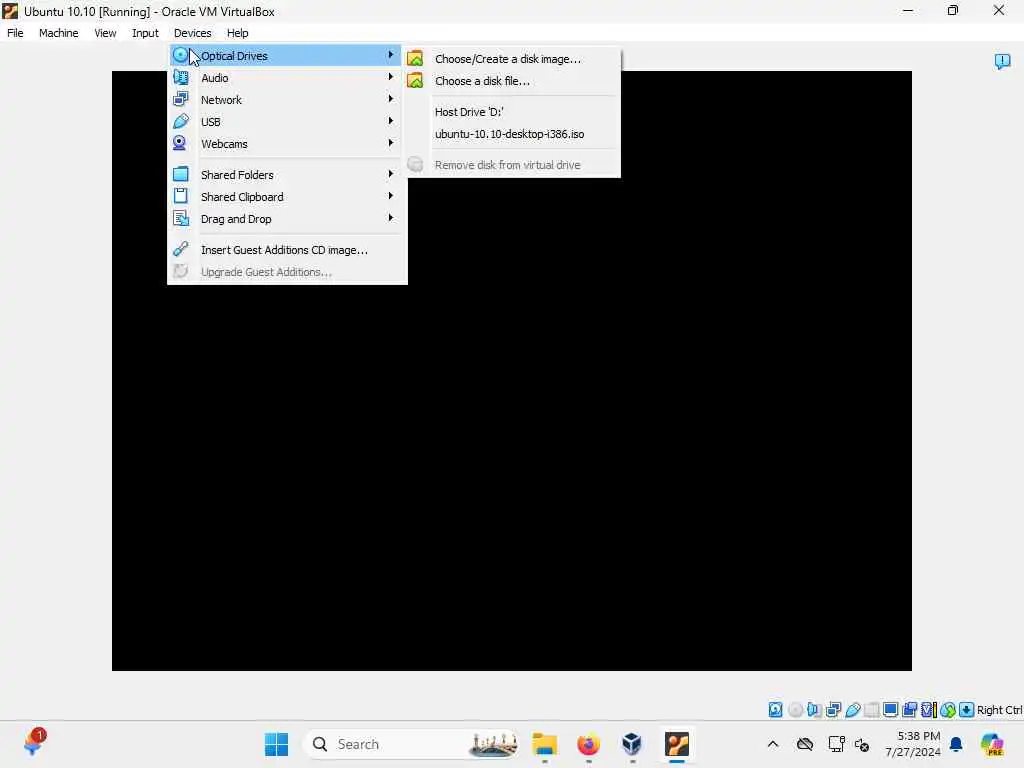Open the Help menu
This screenshot has height=768, width=1024.
pos(238,33)
